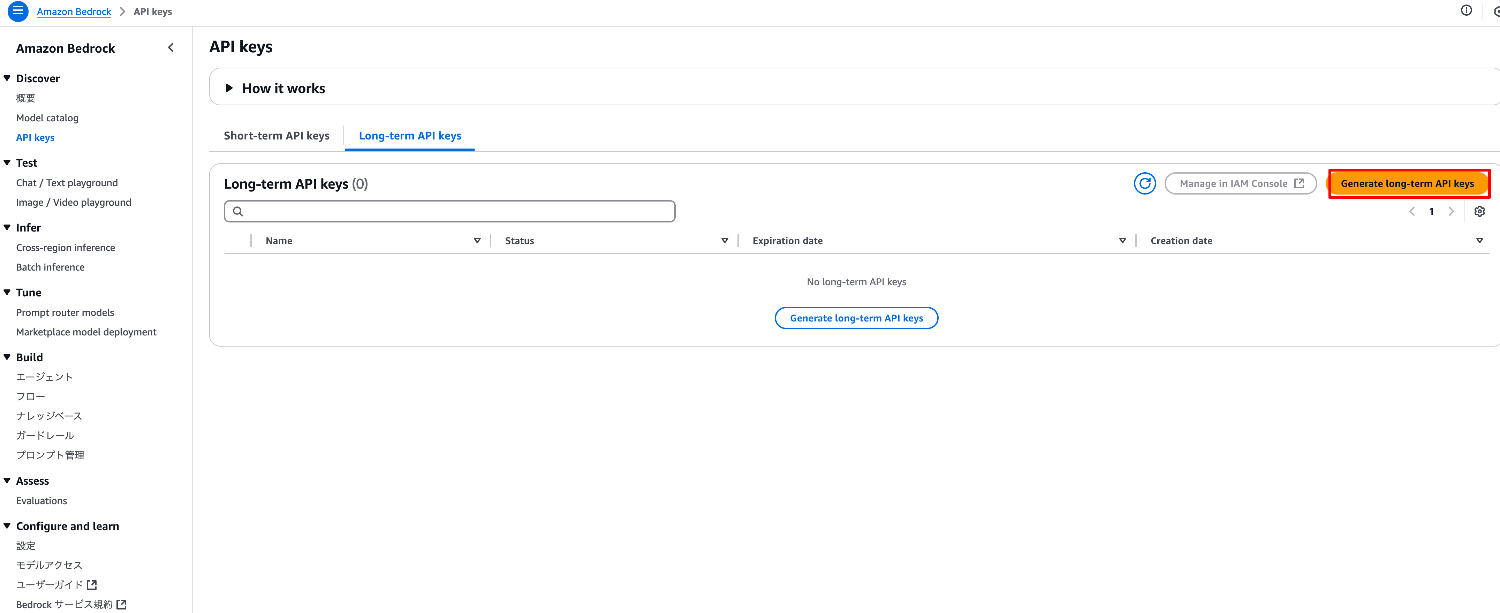The width and height of the screenshot is (1500, 613).
Task: Refresh the long-term API keys list
Action: pos(1145,184)
